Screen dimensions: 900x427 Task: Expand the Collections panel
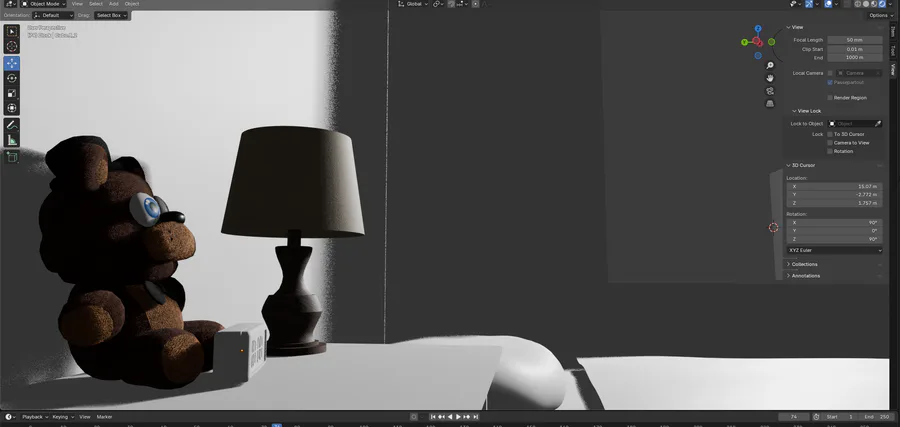pyautogui.click(x=804, y=264)
